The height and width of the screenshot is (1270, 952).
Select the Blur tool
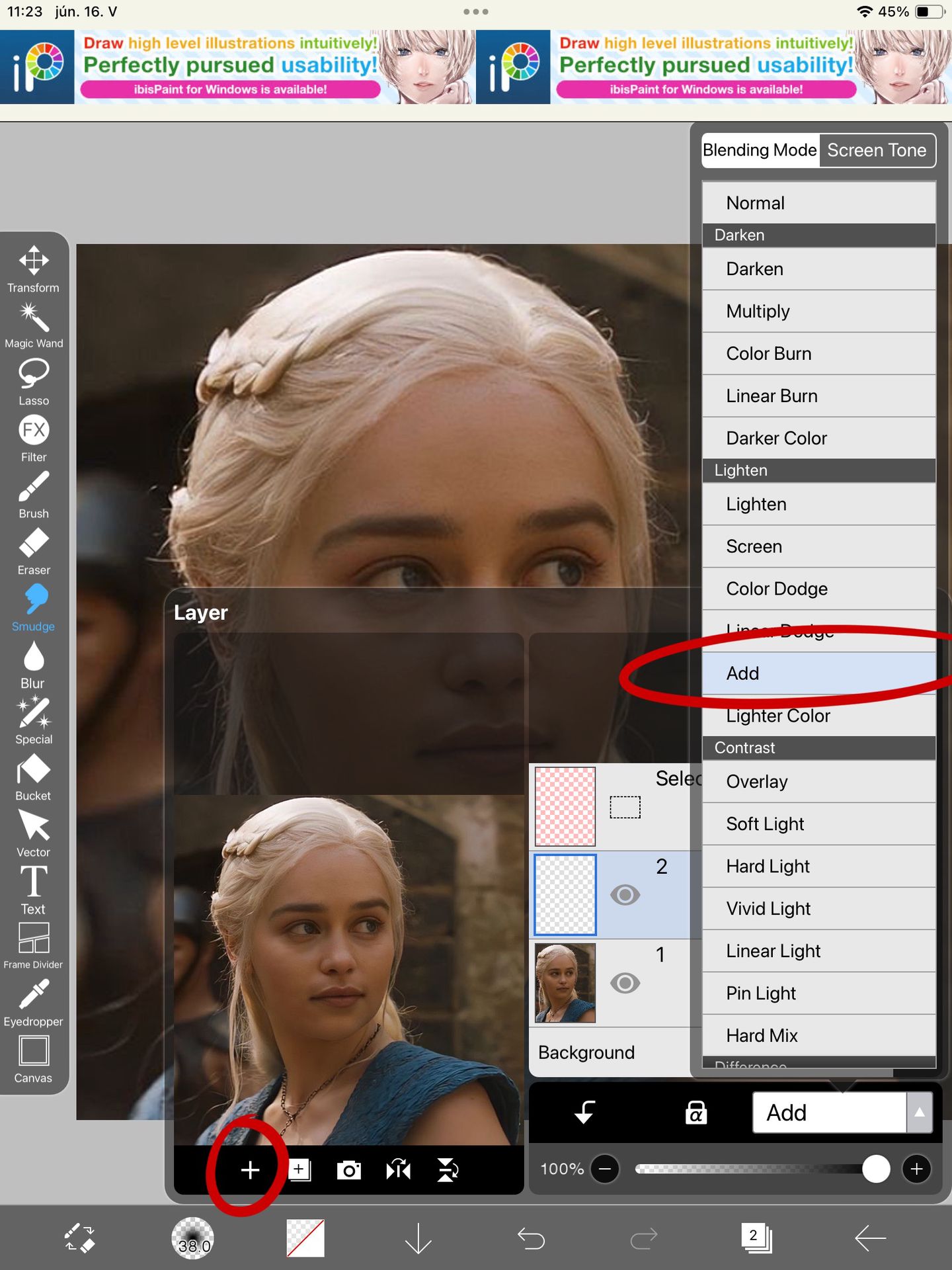(34, 664)
